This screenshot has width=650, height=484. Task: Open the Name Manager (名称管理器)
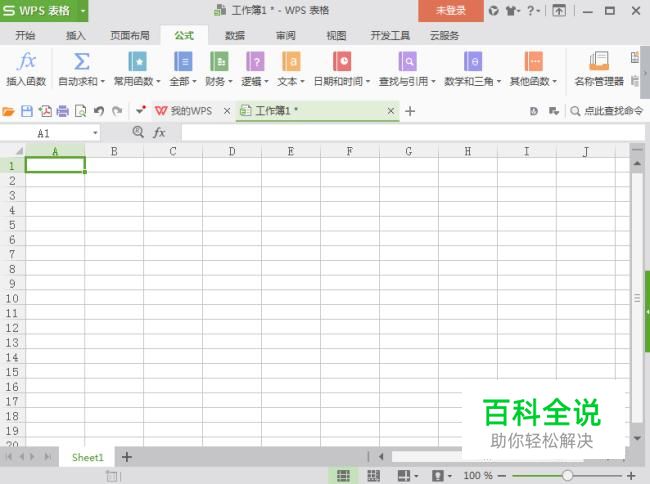[599, 68]
